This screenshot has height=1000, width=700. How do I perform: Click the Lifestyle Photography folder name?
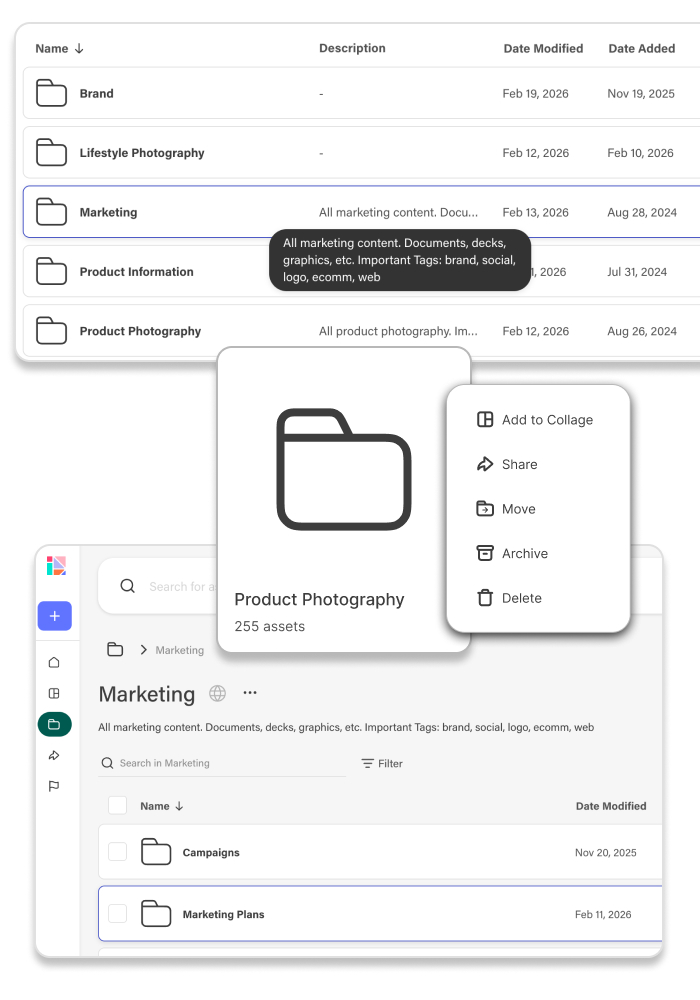point(142,153)
